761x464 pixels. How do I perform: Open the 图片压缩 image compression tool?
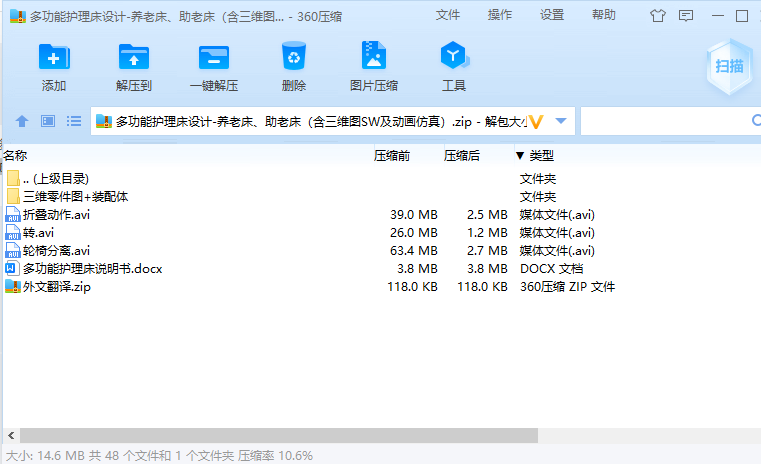(x=374, y=55)
